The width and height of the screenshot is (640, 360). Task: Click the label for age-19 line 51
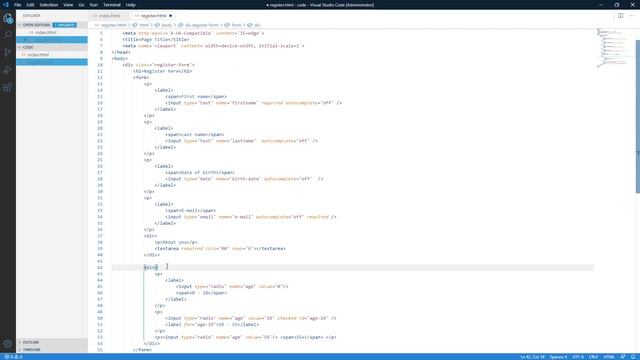pyautogui.click(x=212, y=324)
